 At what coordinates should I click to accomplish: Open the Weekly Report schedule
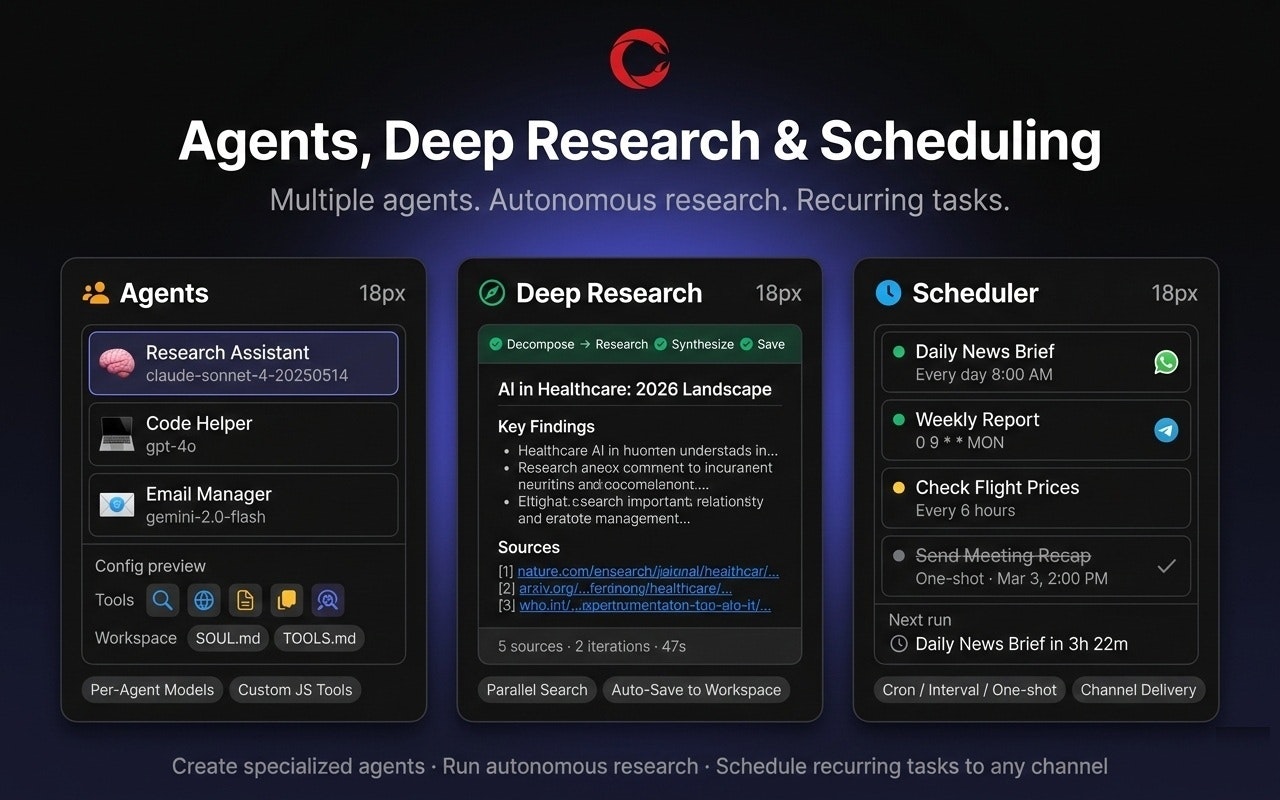tap(1036, 430)
